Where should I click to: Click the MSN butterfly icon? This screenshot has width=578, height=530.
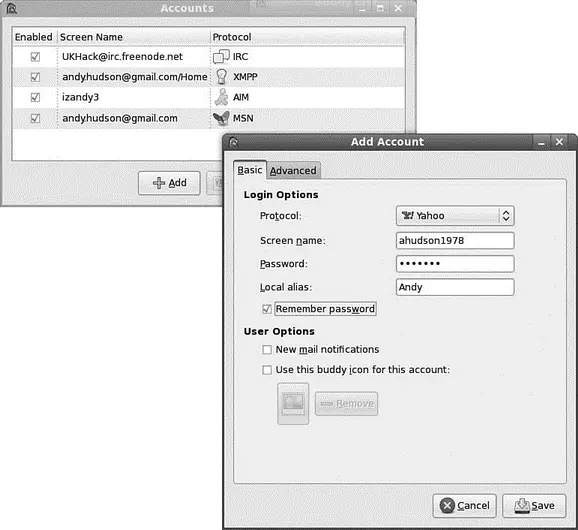click(221, 118)
